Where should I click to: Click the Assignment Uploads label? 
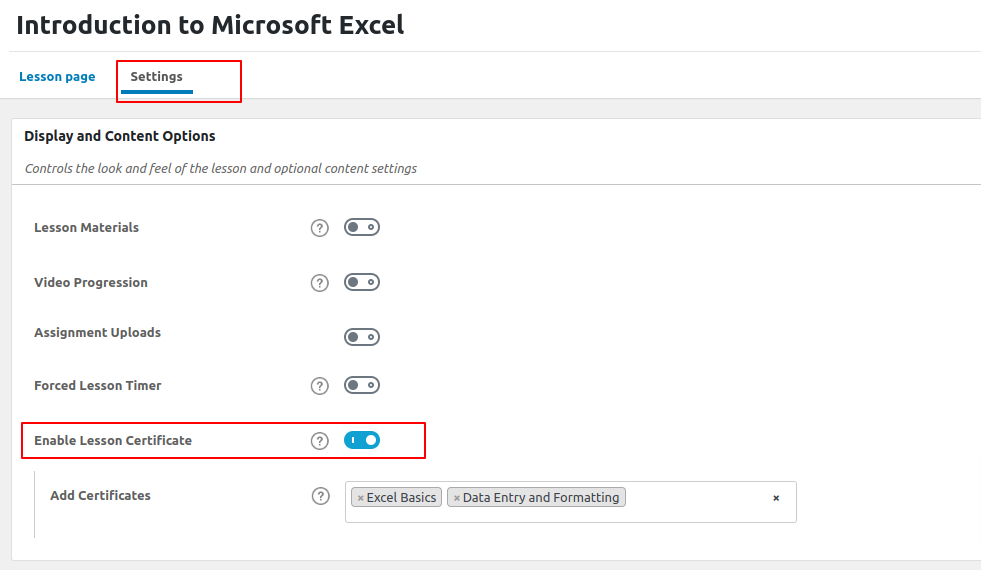click(x=98, y=332)
